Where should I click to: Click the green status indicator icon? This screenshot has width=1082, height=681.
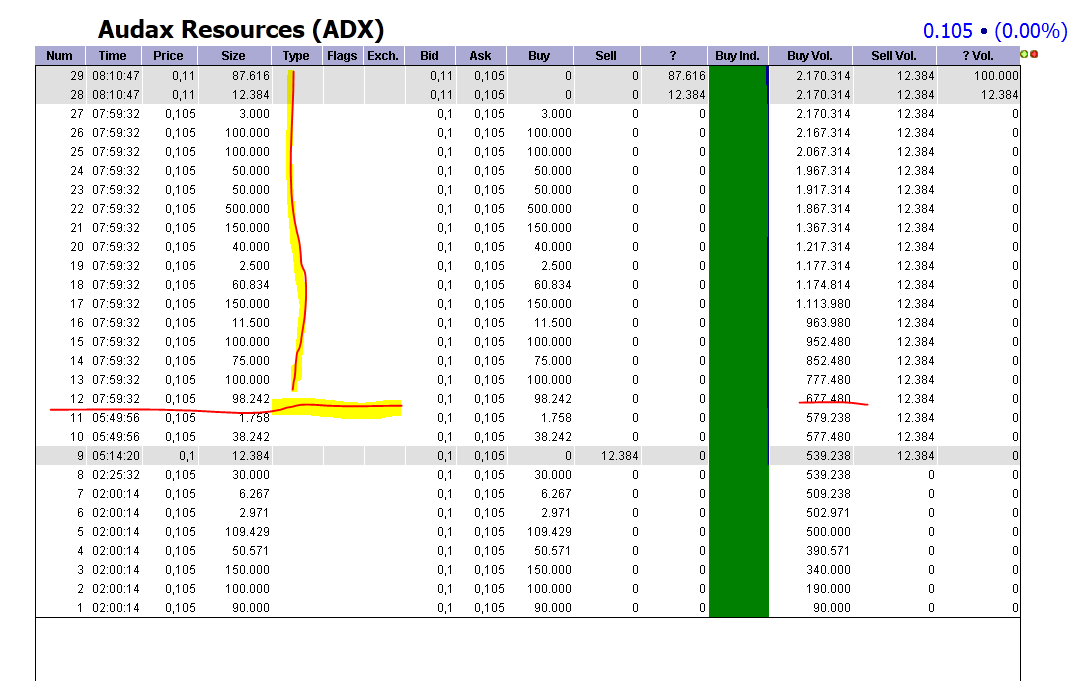(1024, 54)
